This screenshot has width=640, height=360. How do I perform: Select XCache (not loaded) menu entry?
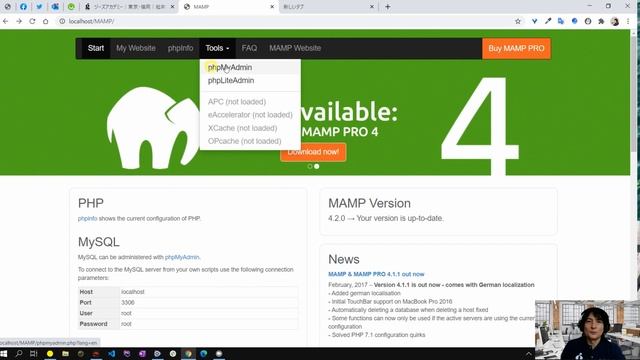coord(242,128)
